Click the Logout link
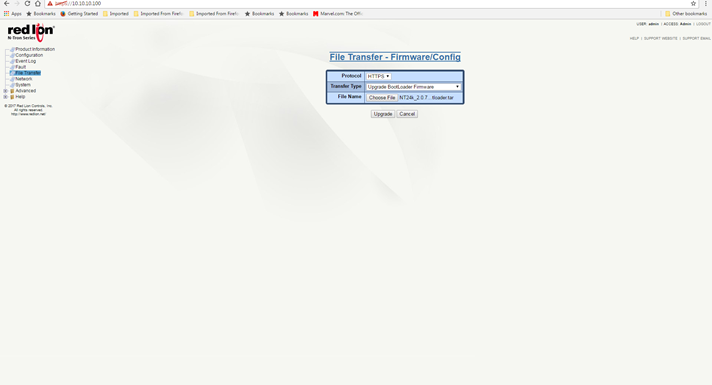The width and height of the screenshot is (712, 385). point(703,24)
